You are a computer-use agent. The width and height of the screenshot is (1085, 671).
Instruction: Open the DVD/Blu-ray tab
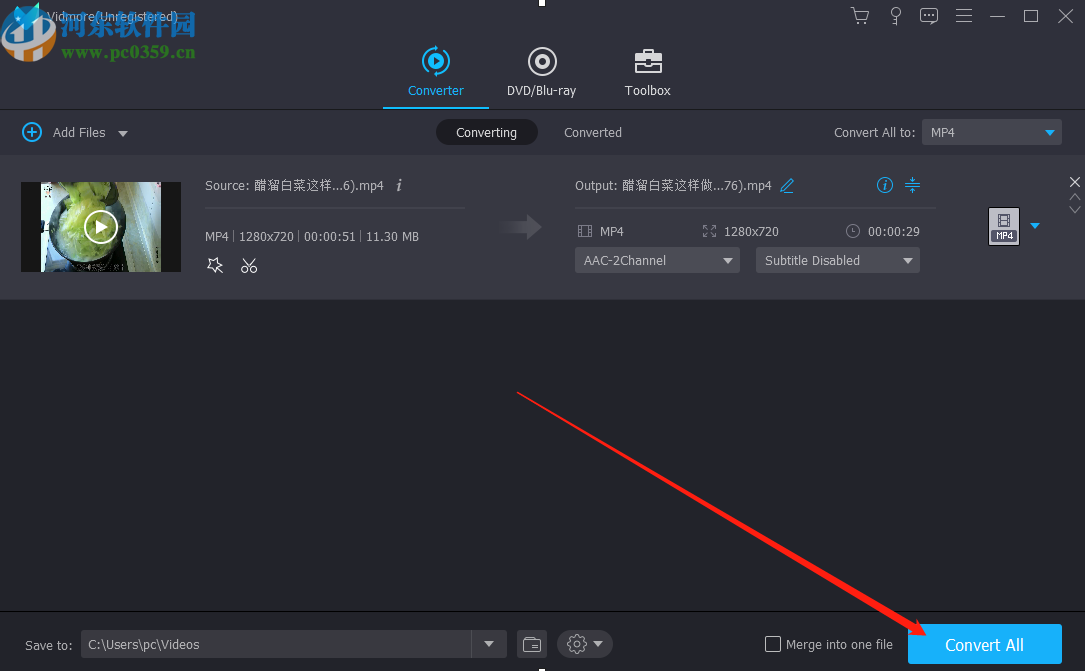tap(541, 72)
